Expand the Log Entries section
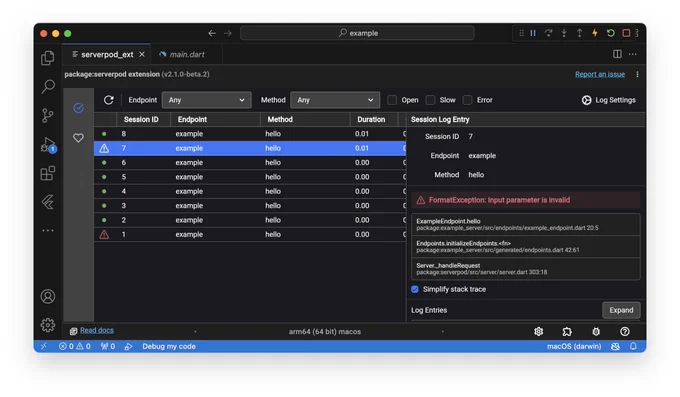The width and height of the screenshot is (680, 397). tap(621, 310)
